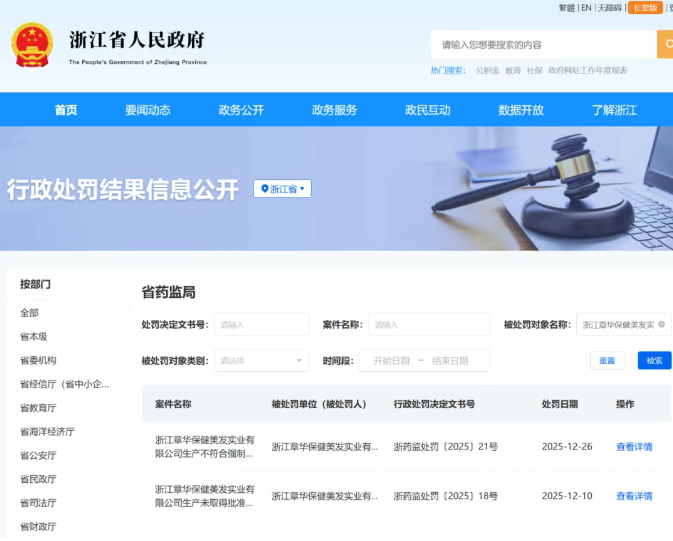The width and height of the screenshot is (673, 541).
Task: Click the 案件名称 column header
Action: (173, 404)
